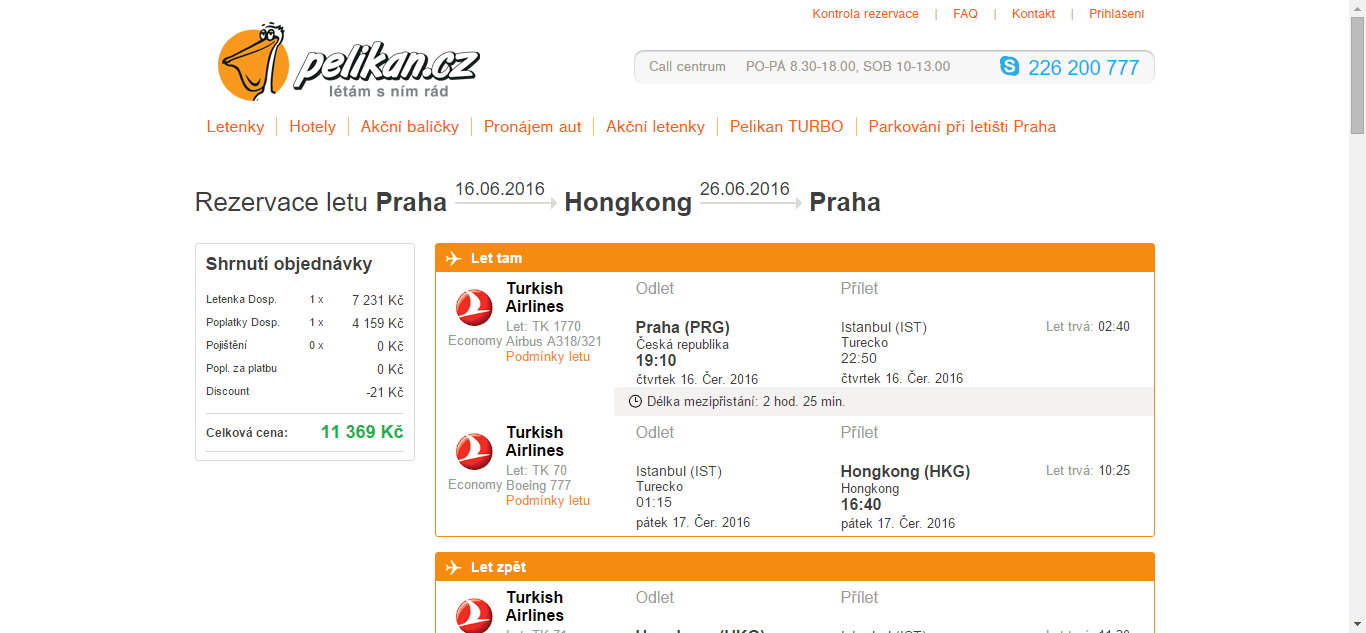
Task: Open the FAQ page
Action: 965,13
